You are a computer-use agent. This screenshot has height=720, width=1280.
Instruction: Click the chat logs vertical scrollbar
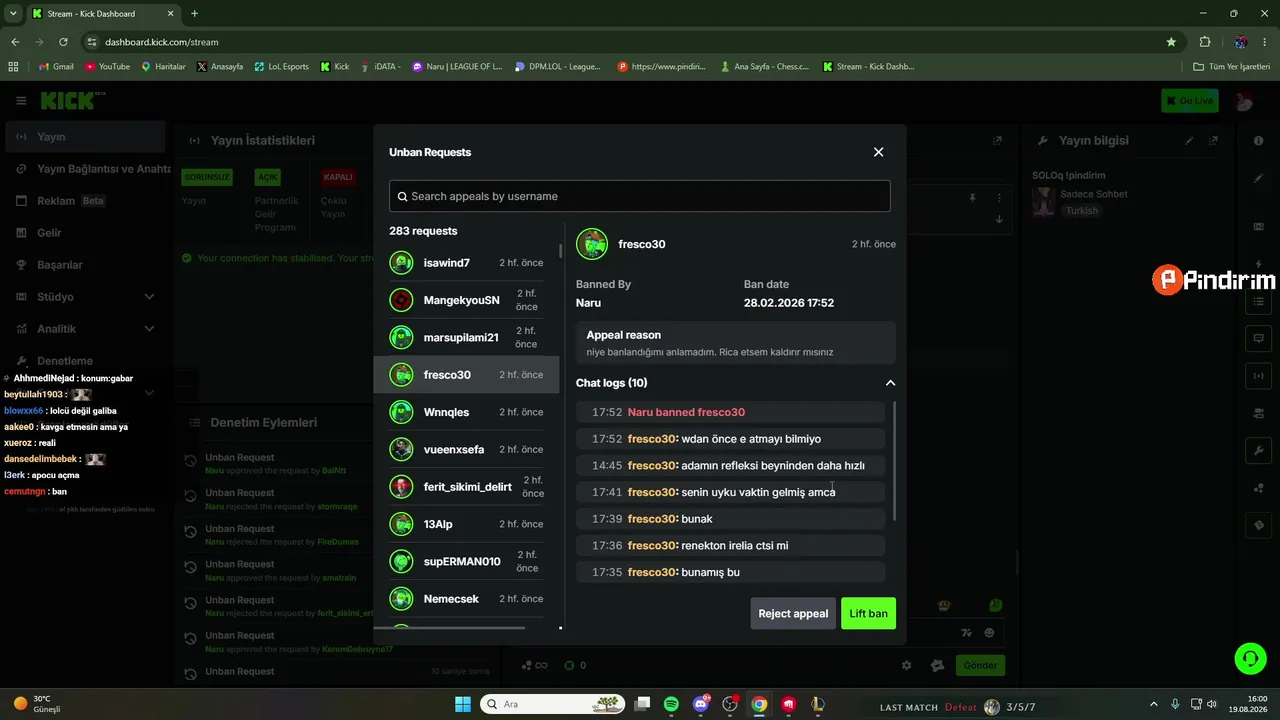pyautogui.click(x=893, y=460)
